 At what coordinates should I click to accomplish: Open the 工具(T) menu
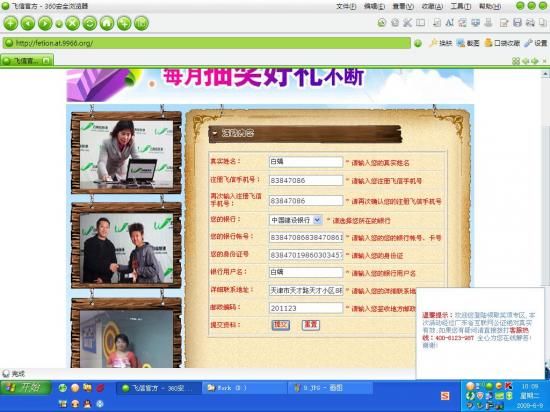(461, 6)
